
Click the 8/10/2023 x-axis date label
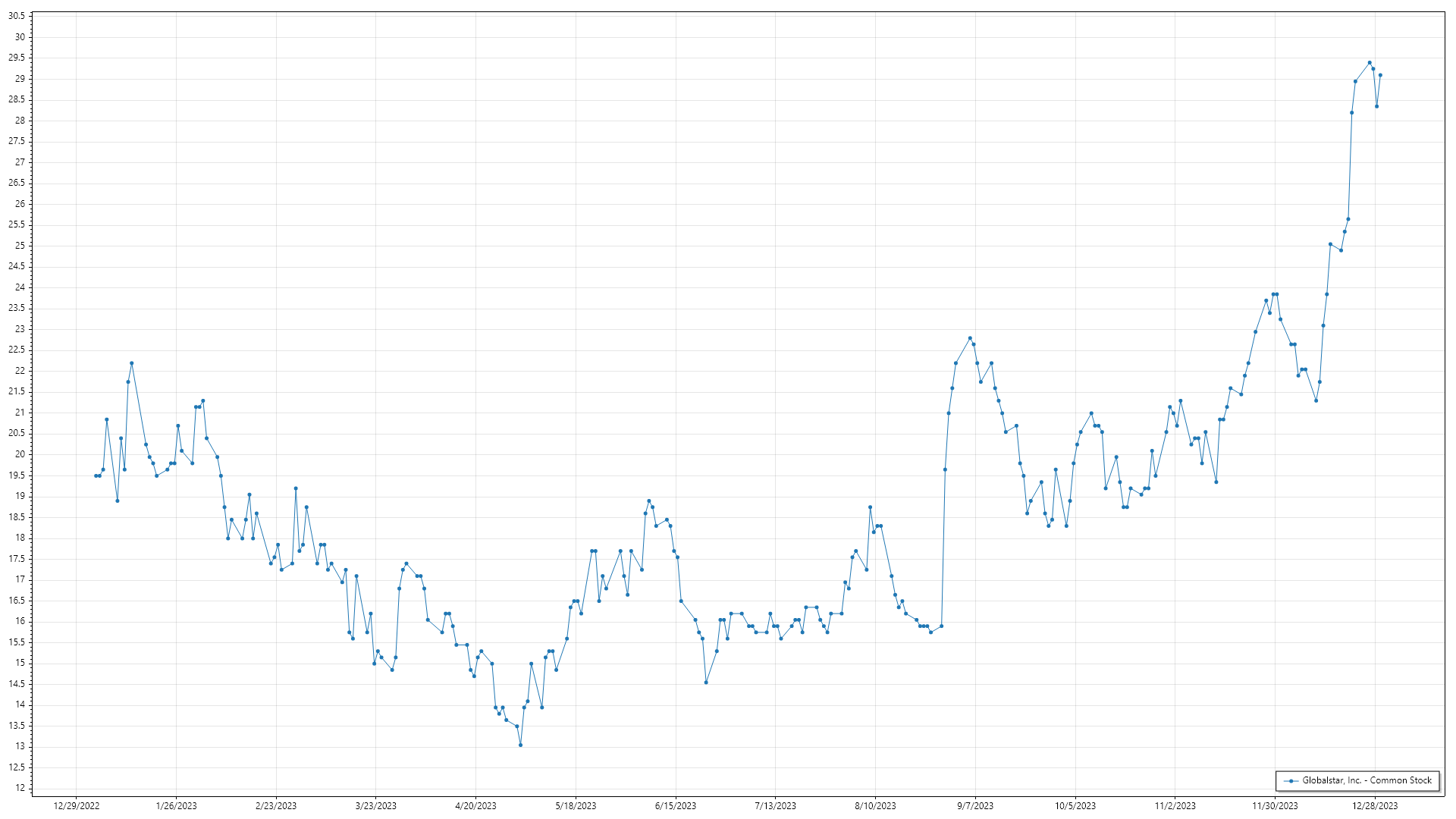pyautogui.click(x=875, y=806)
